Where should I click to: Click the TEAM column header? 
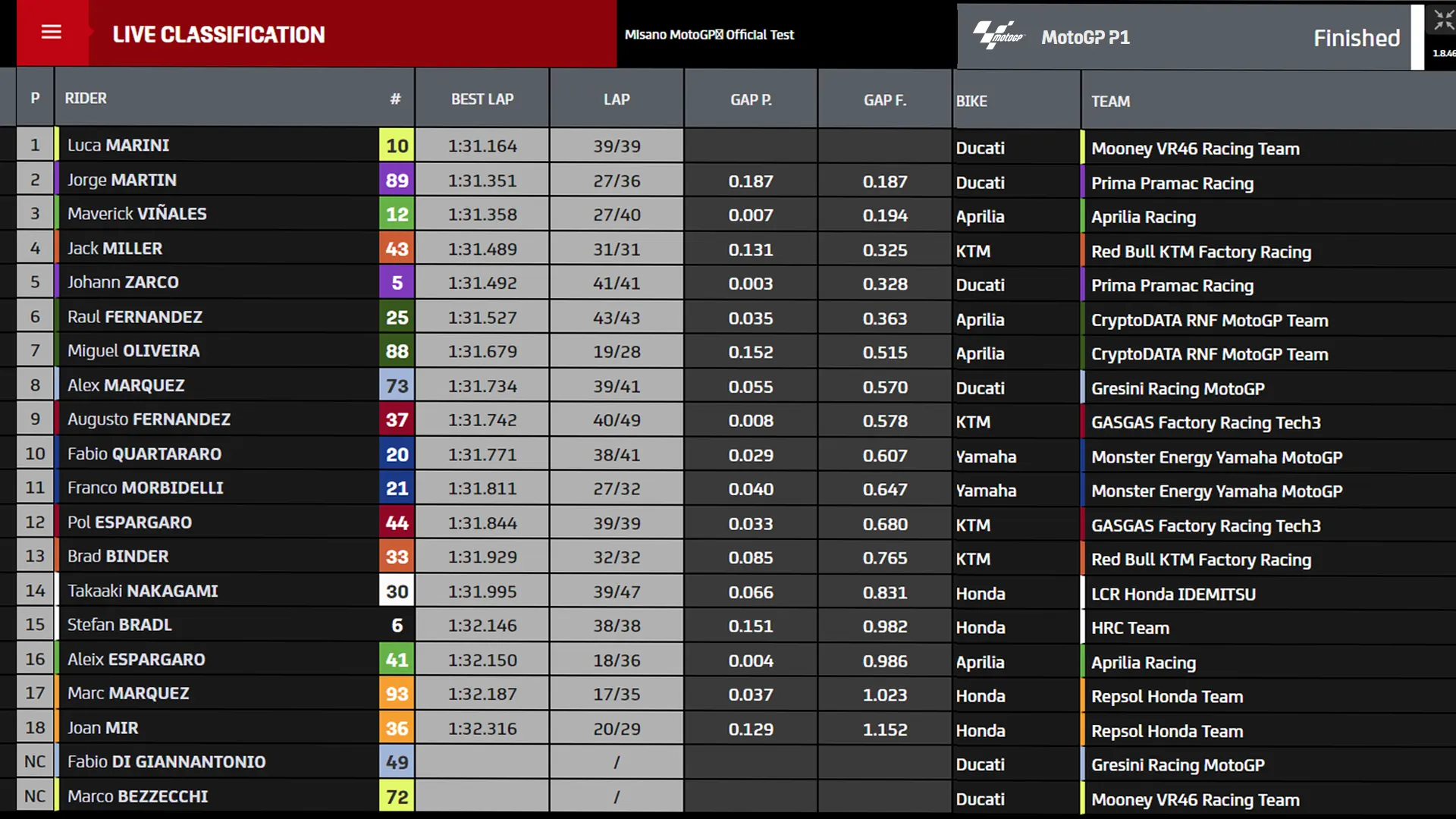click(x=1110, y=102)
